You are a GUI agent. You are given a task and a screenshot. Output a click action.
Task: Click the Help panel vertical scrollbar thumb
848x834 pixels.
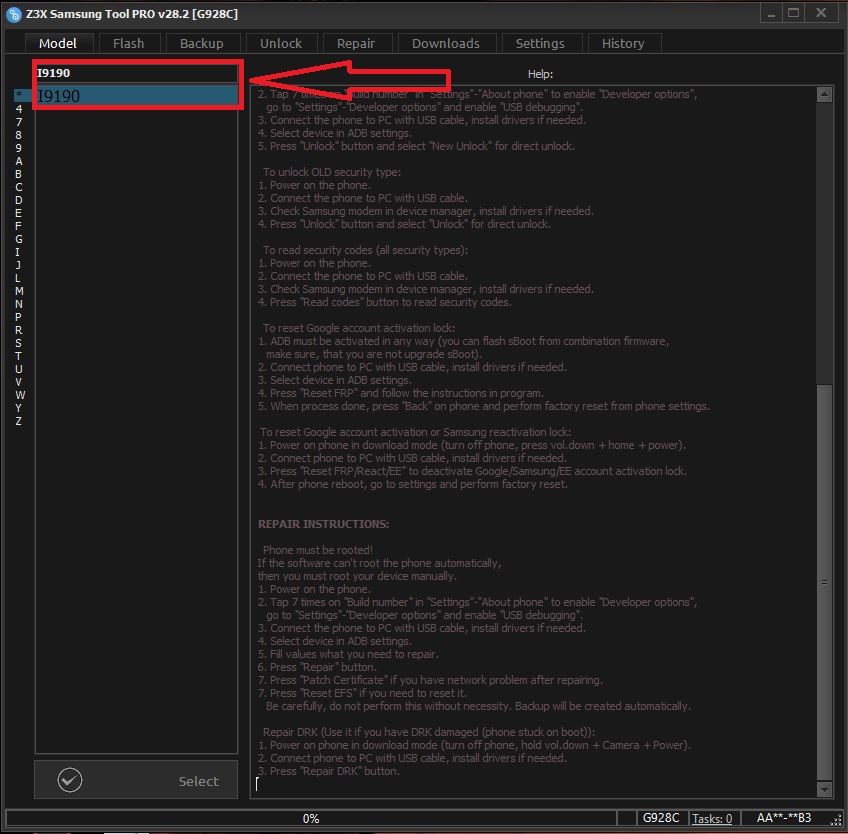[x=824, y=582]
